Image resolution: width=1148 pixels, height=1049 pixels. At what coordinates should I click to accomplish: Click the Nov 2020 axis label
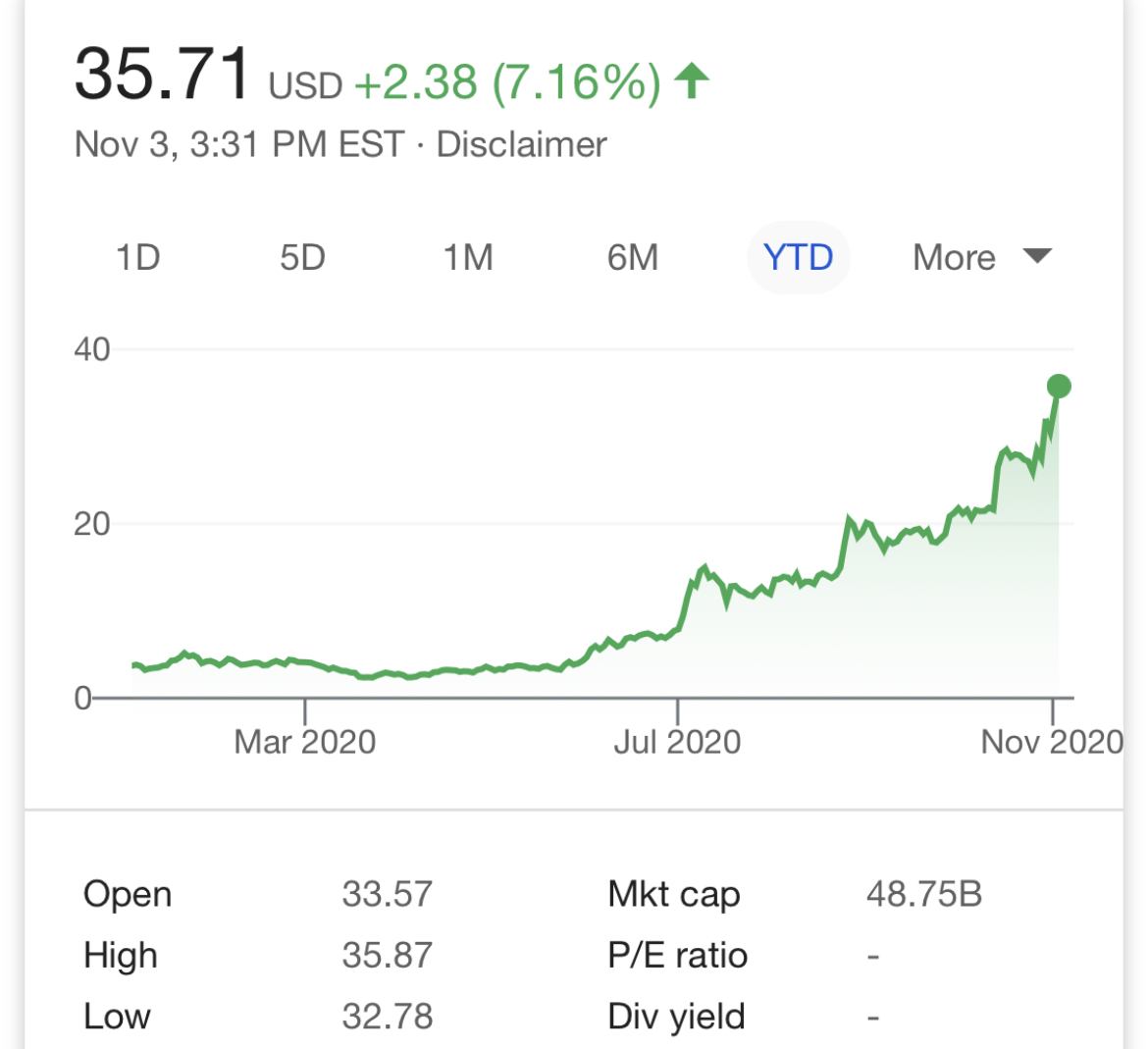pos(1052,742)
